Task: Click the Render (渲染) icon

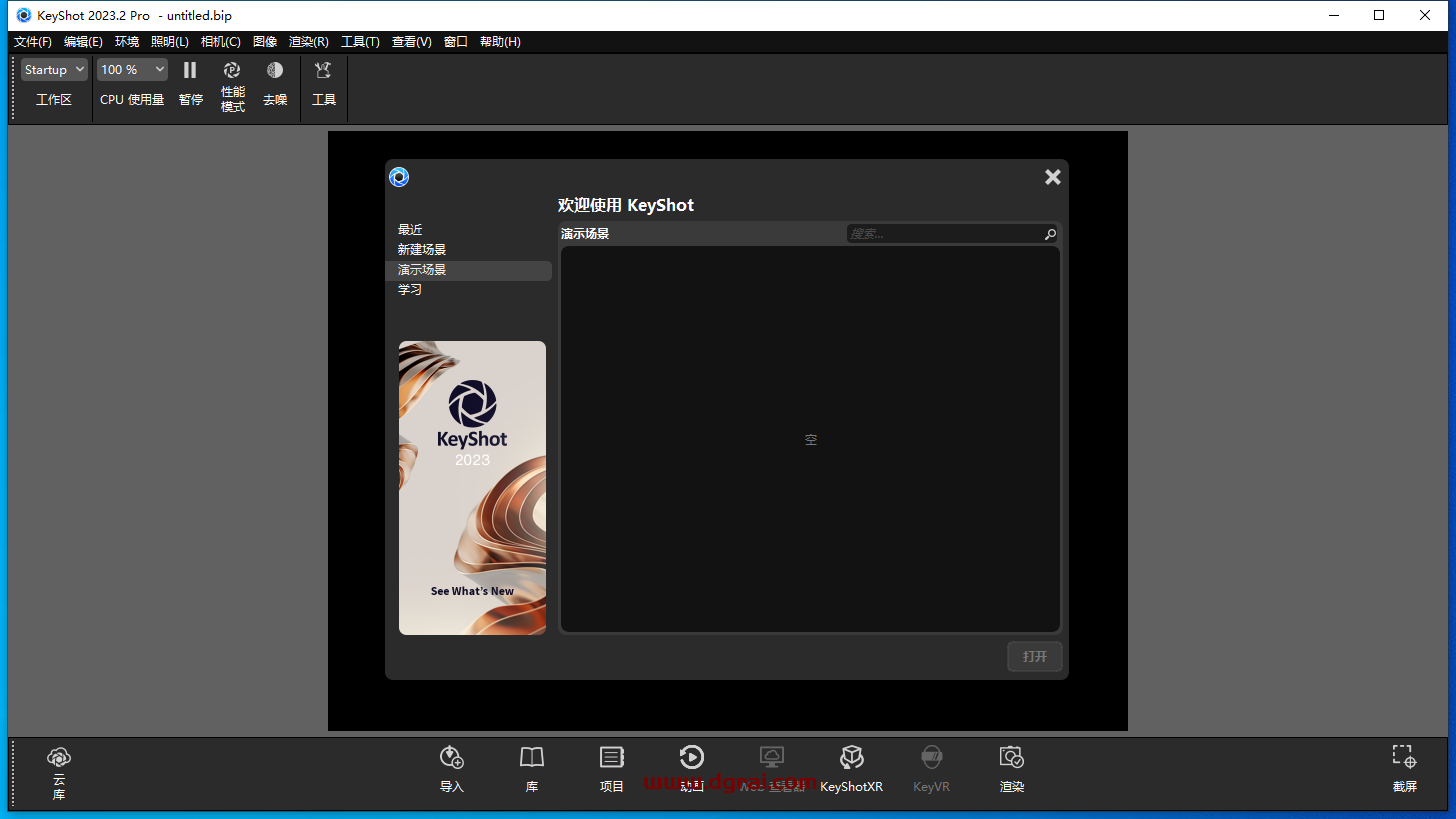Action: coord(1012,757)
